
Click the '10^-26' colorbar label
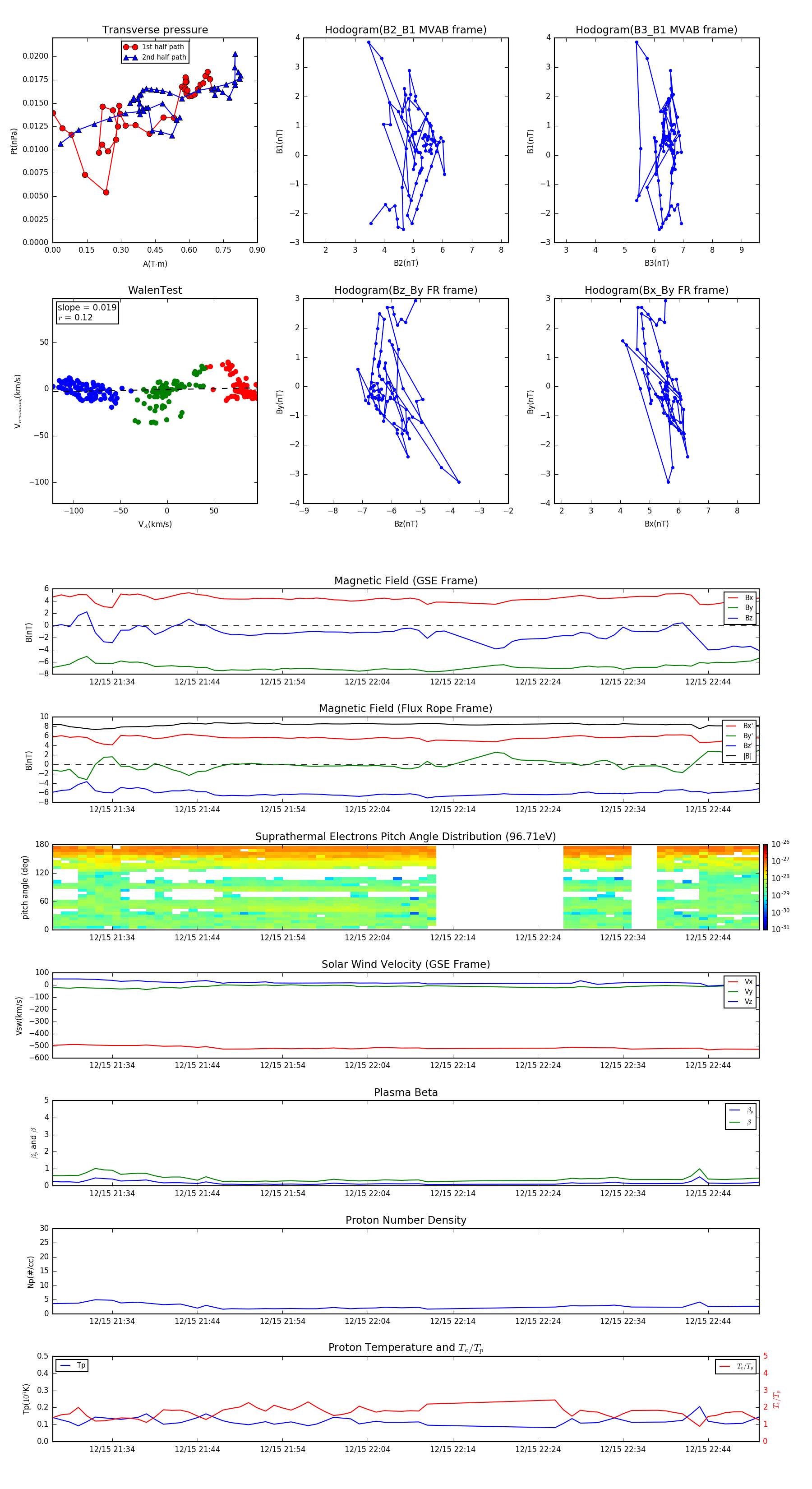tap(780, 844)
